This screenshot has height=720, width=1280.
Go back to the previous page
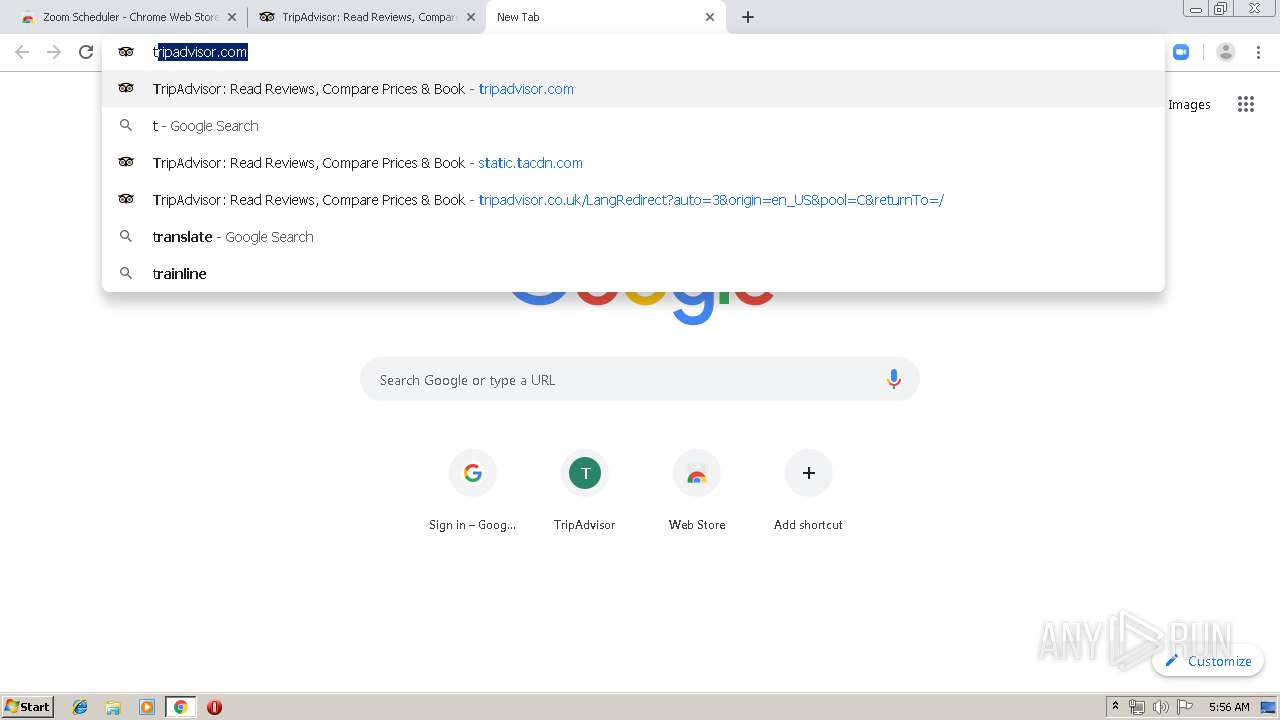(22, 52)
